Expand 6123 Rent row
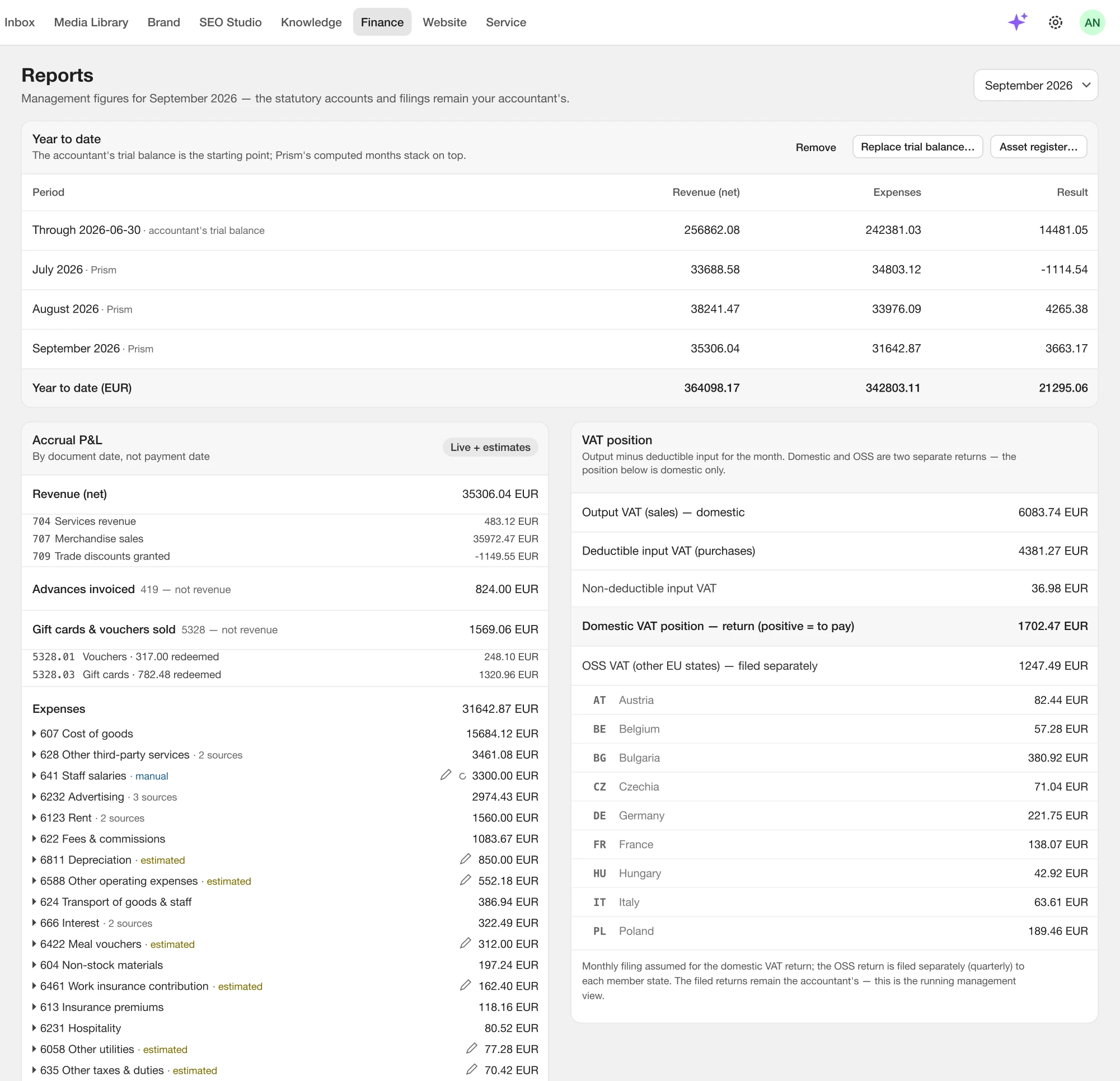1120x1081 pixels. pos(285,817)
